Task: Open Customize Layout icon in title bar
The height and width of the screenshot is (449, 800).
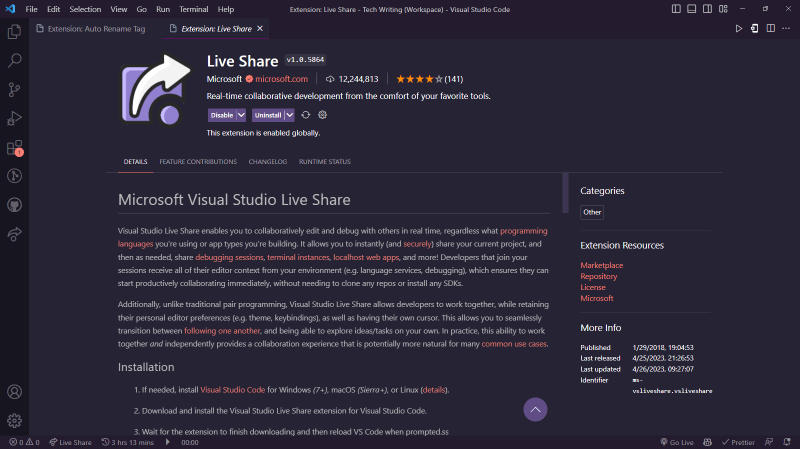Action: pos(723,9)
